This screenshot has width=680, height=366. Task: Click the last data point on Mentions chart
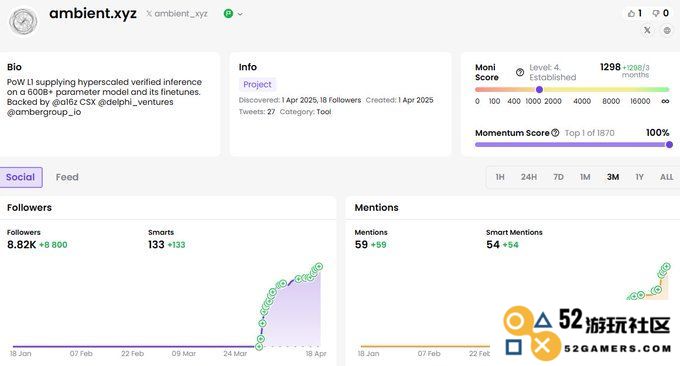pos(666,267)
